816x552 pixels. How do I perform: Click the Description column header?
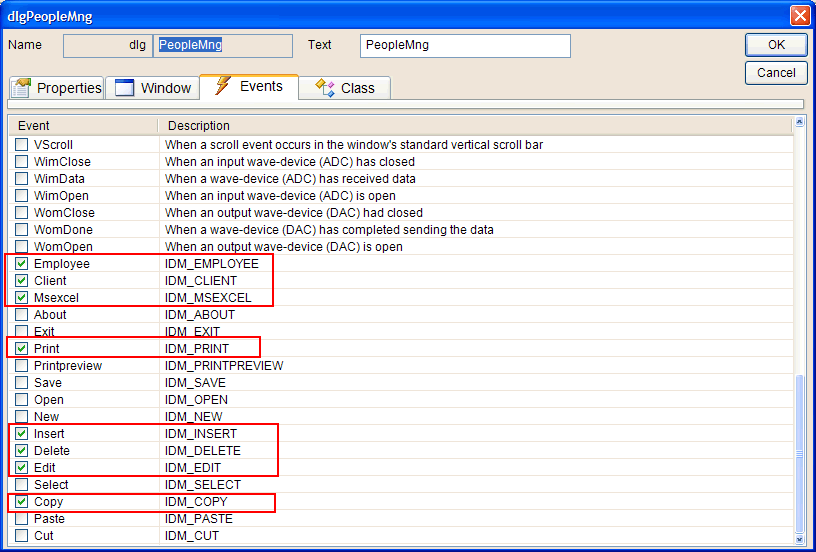476,126
